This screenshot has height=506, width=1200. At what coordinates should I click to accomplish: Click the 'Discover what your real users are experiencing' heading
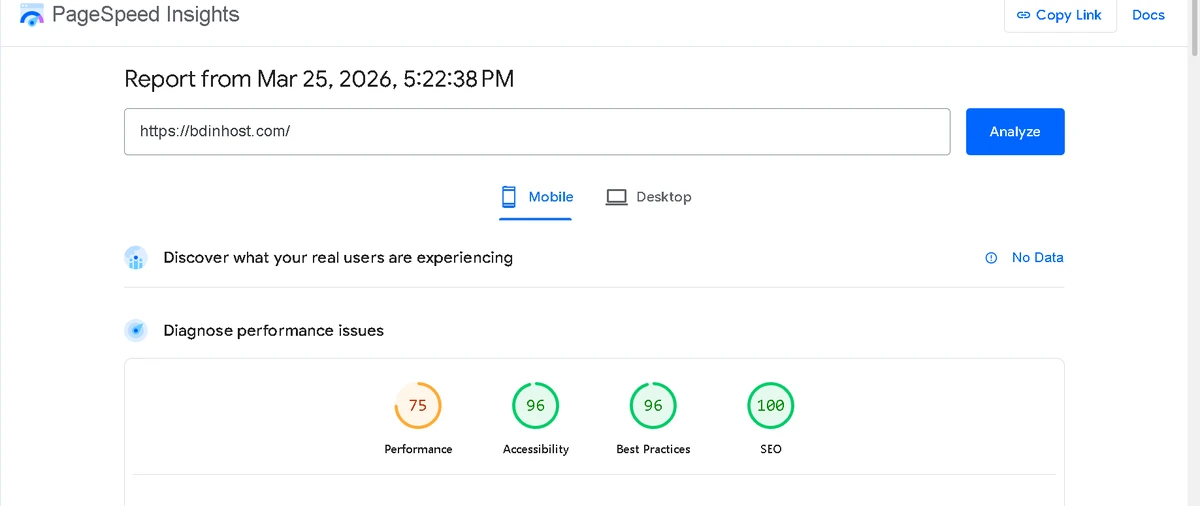[338, 258]
